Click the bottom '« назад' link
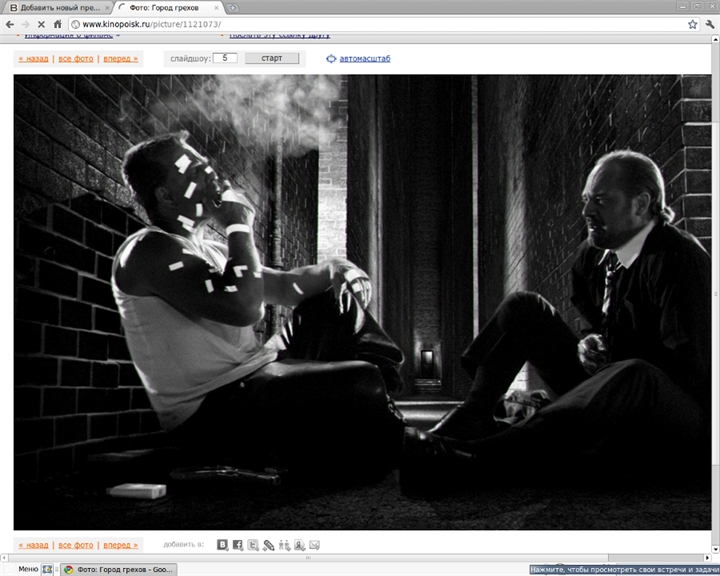The height and width of the screenshot is (576, 720). [x=34, y=545]
